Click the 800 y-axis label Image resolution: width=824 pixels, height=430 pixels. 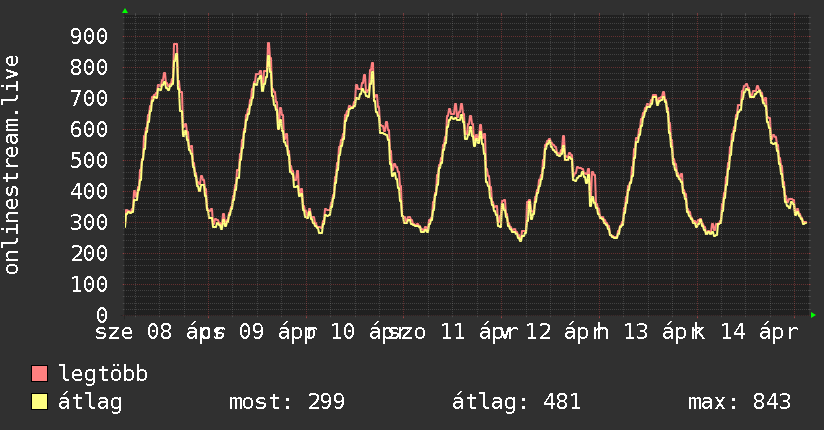pos(89,67)
